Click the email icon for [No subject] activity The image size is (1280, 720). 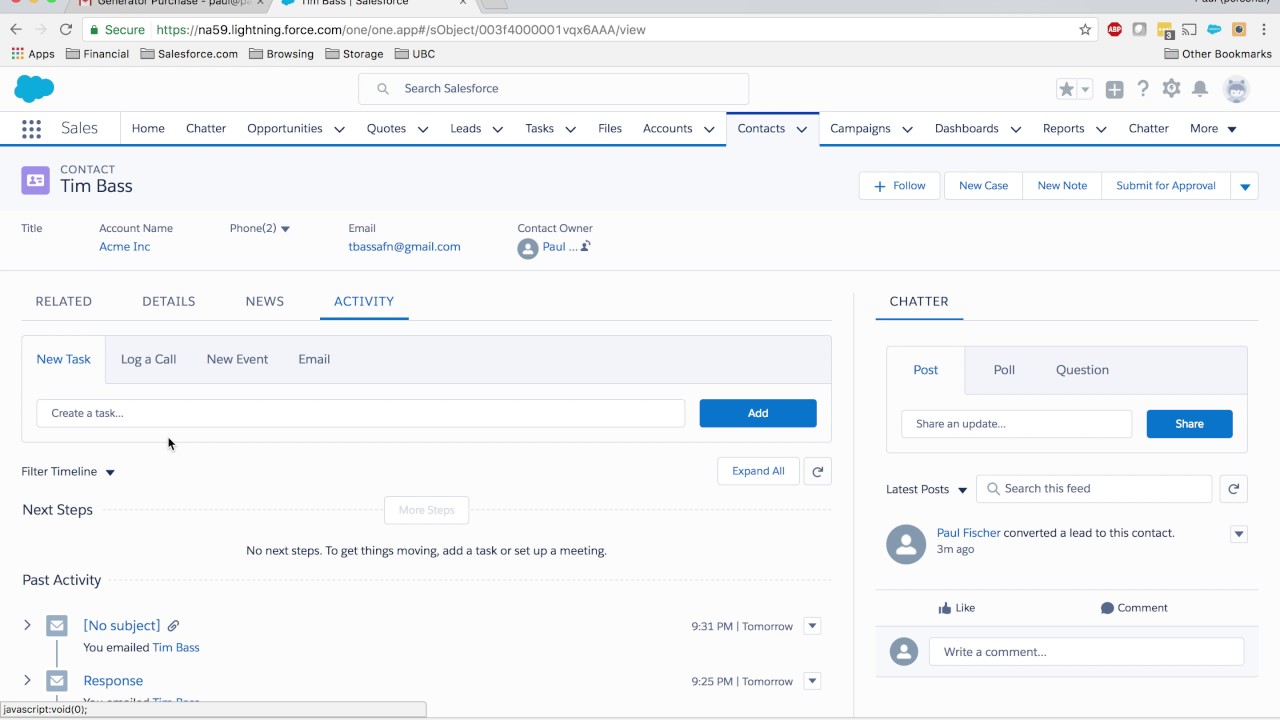(57, 626)
